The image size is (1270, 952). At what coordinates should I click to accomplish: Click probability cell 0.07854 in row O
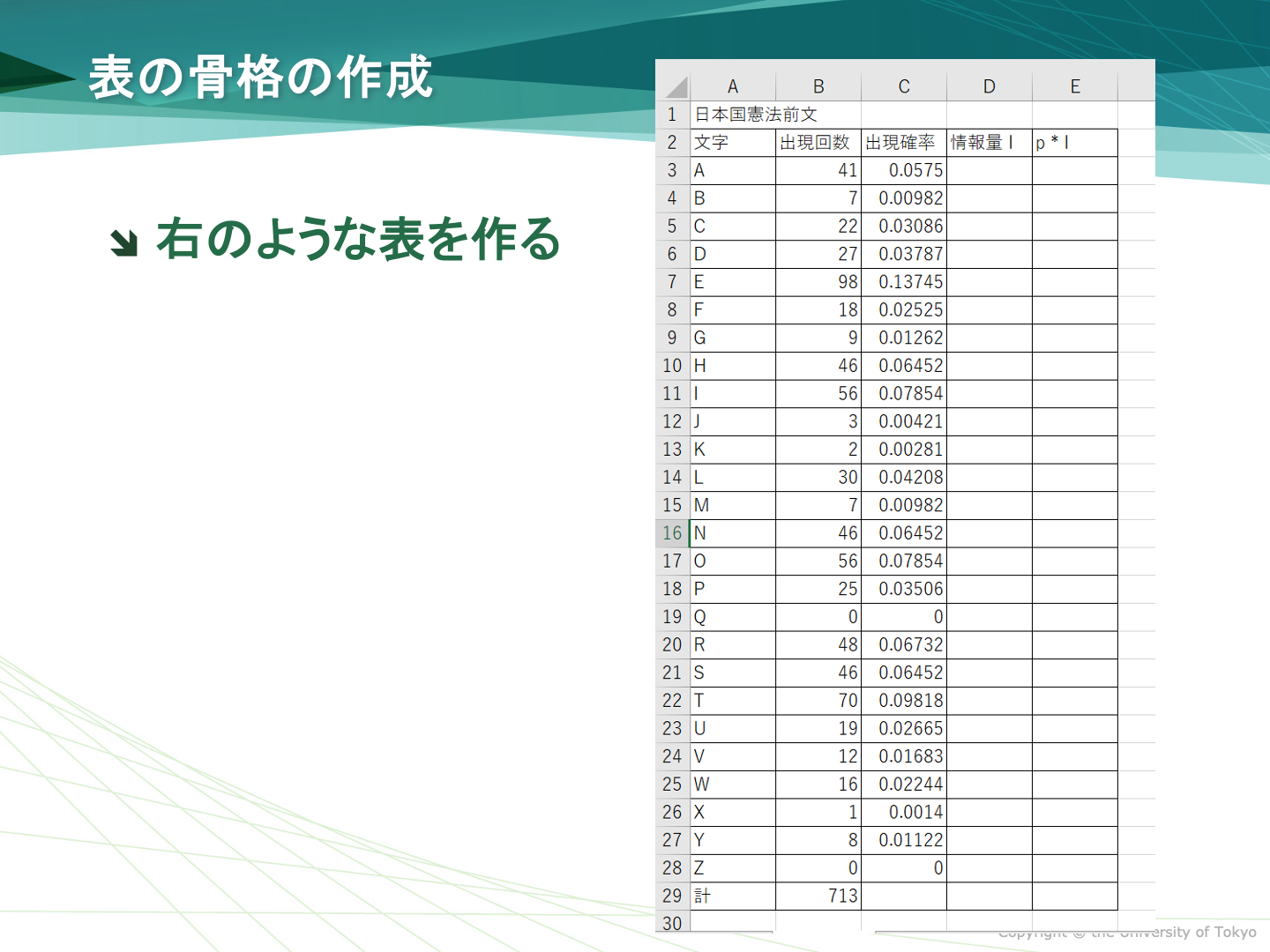coord(904,562)
